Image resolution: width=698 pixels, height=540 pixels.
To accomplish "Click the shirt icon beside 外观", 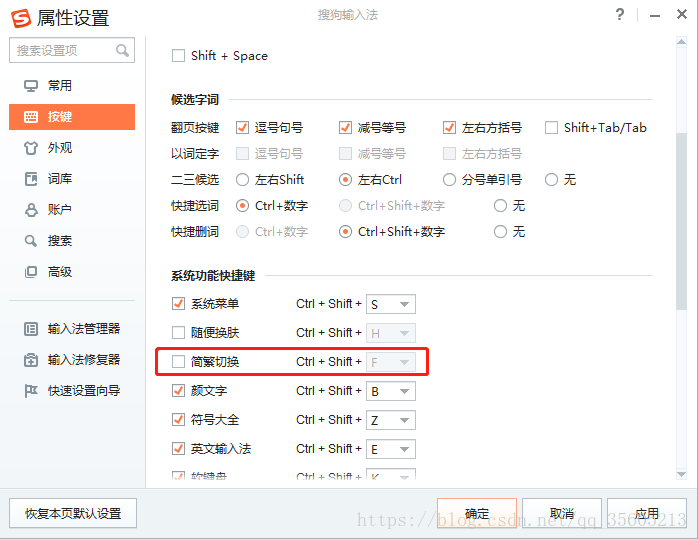I will click(31, 148).
